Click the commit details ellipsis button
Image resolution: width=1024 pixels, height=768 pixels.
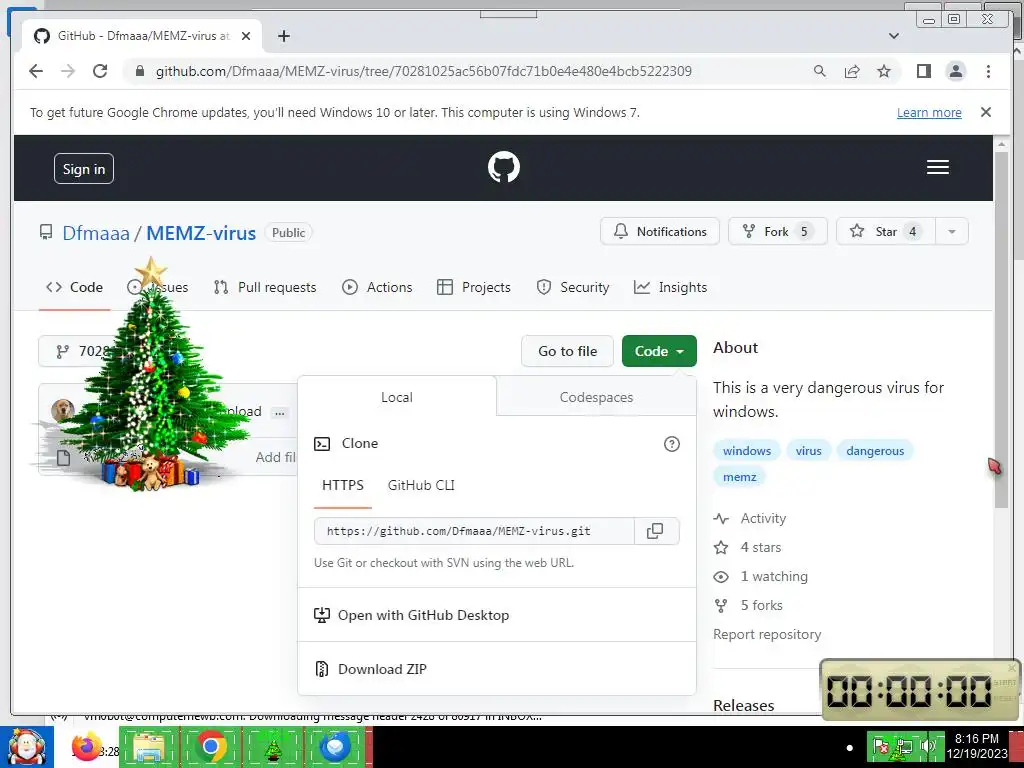[280, 413]
